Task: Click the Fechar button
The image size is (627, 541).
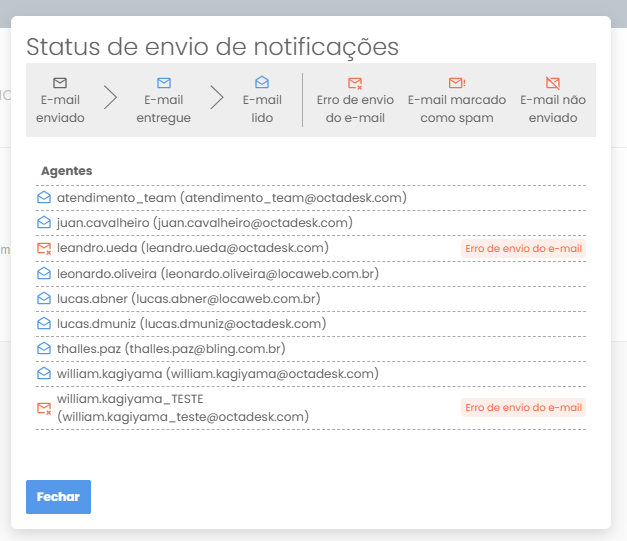Action: [x=58, y=497]
